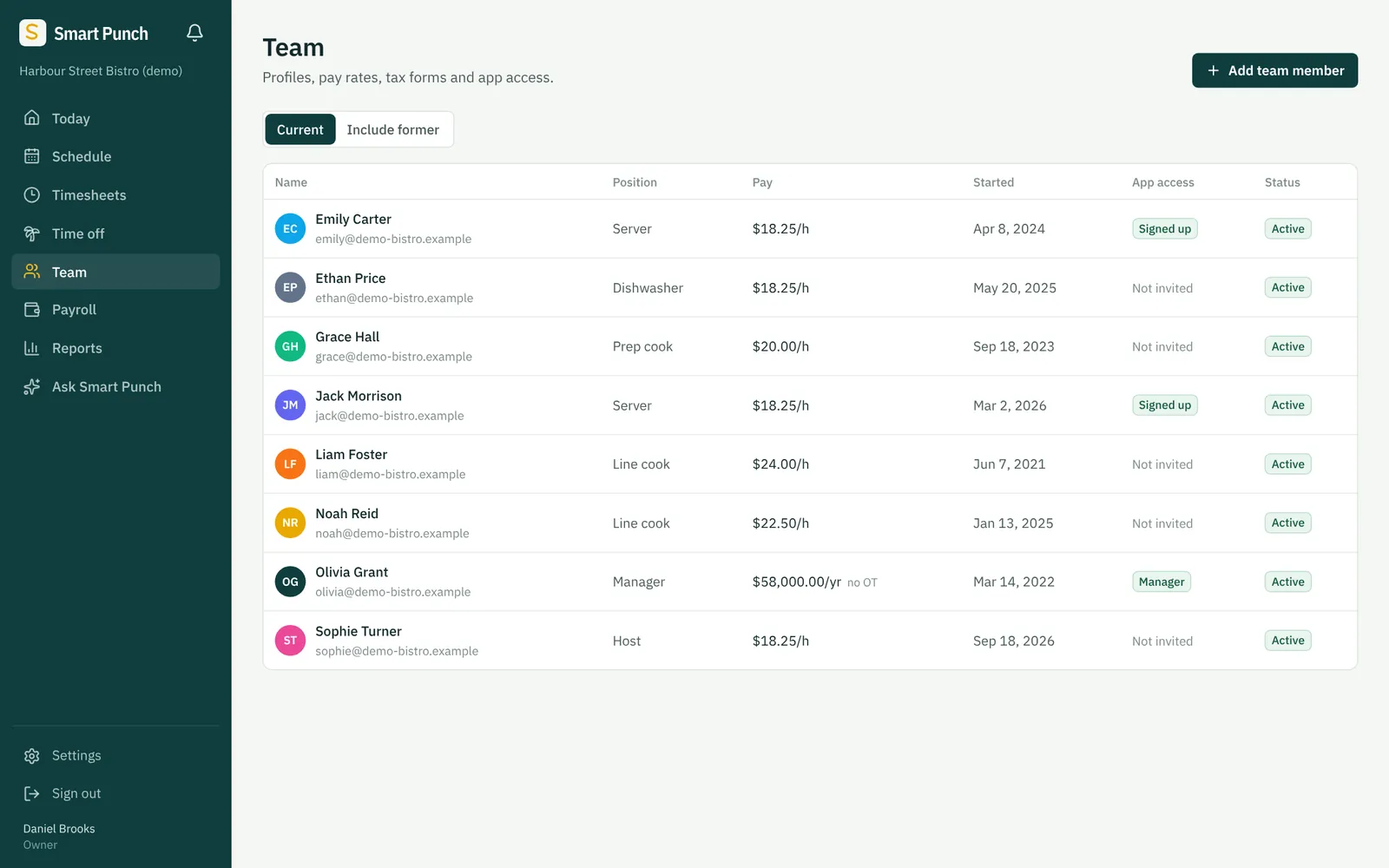
Task: Open Payroll wallet icon
Action: [x=32, y=310]
